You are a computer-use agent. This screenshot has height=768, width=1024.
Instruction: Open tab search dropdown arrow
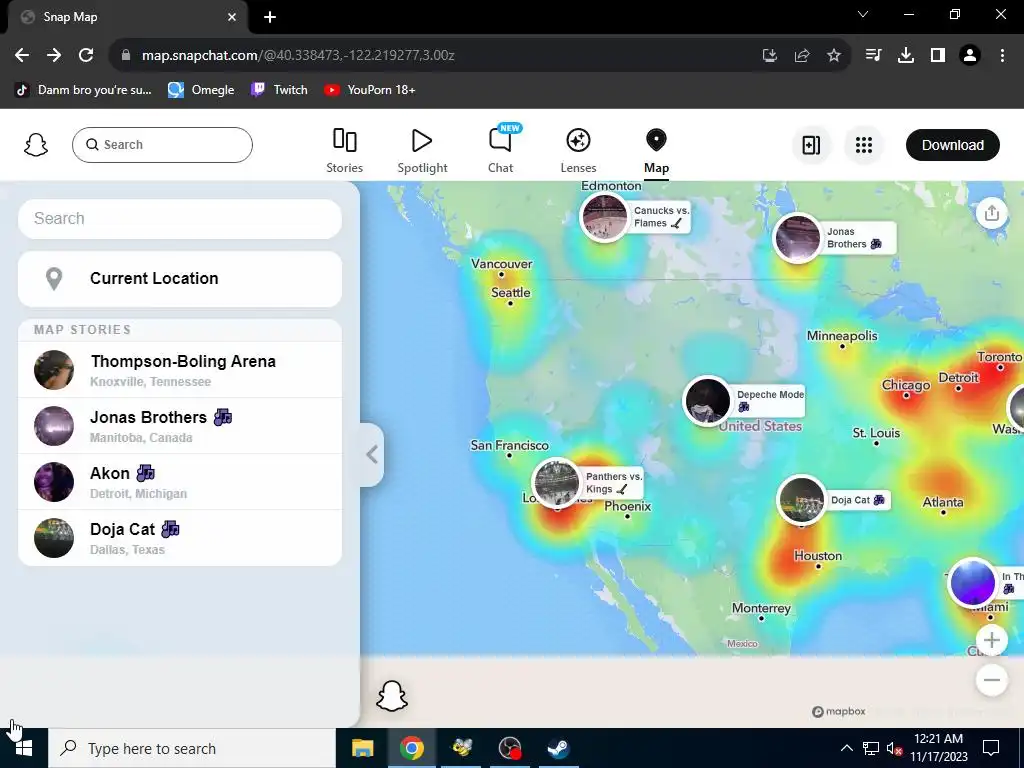pos(863,14)
